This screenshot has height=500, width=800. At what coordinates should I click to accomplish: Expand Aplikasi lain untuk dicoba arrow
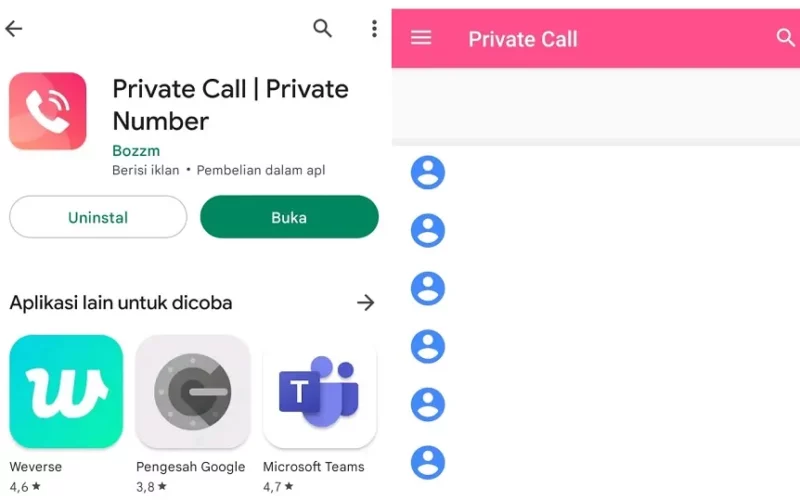[365, 303]
